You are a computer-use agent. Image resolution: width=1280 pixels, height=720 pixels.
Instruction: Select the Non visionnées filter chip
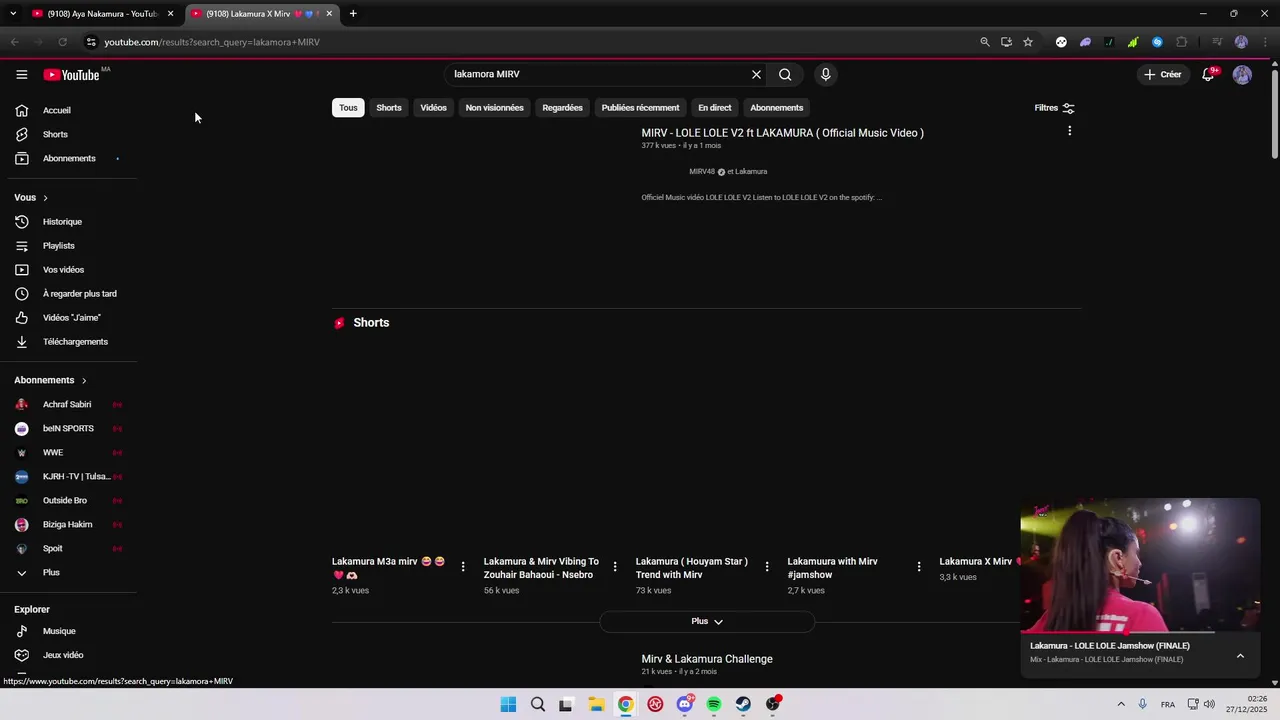pyautogui.click(x=494, y=108)
